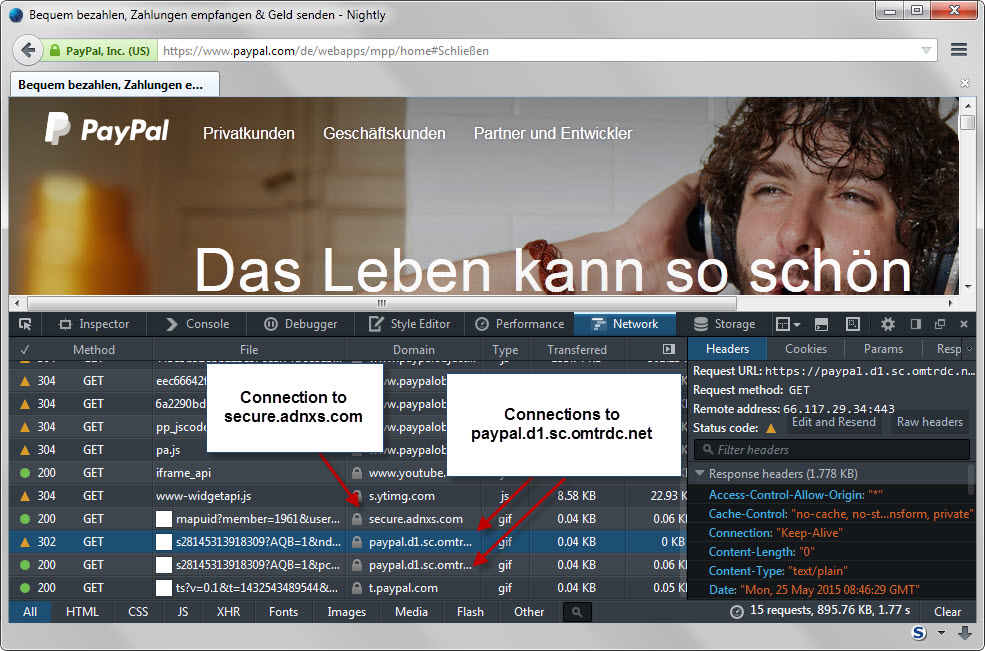985x651 pixels.
Task: Filter requests by XHR
Action: click(228, 611)
